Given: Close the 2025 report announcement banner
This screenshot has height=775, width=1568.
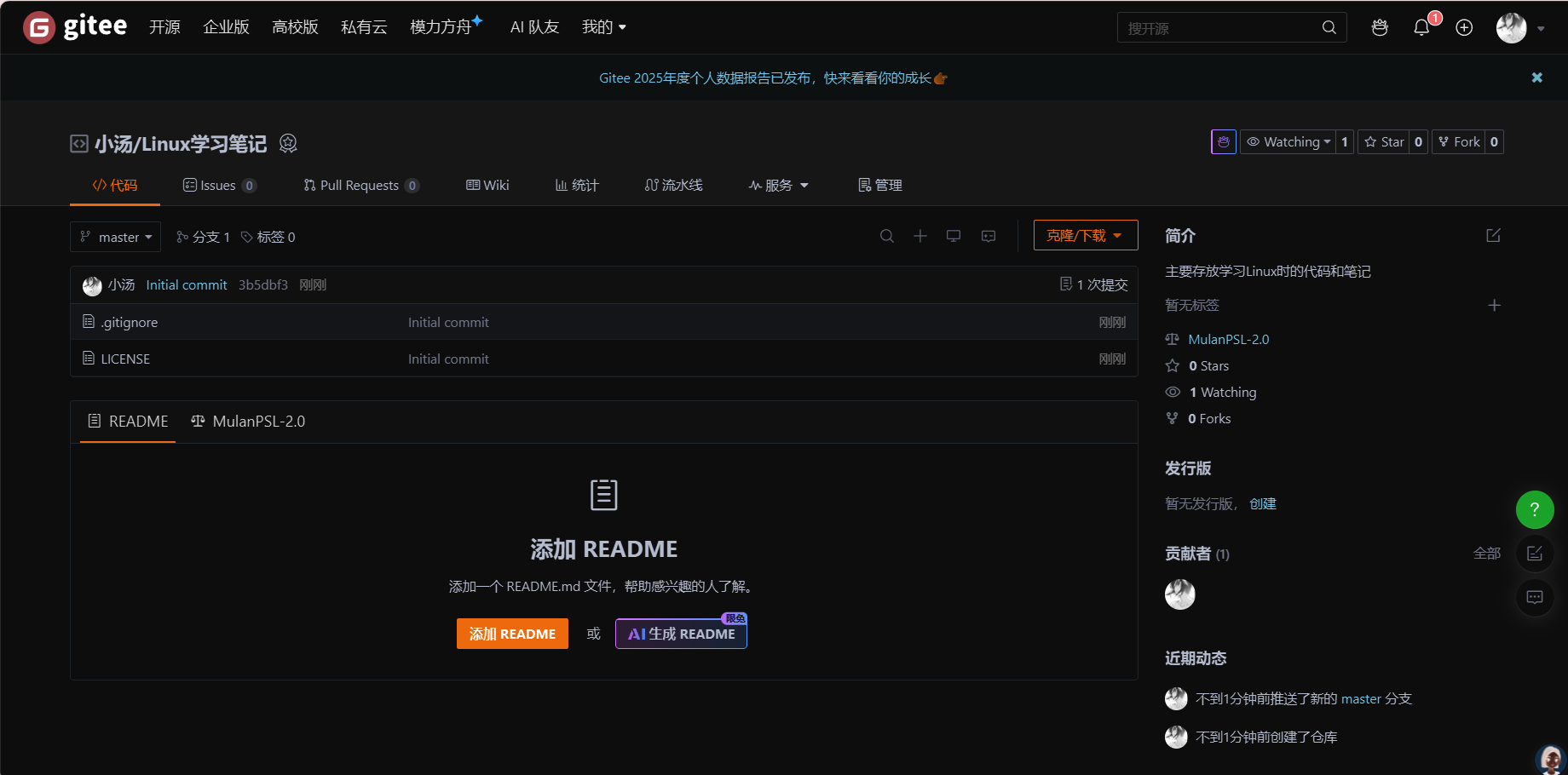Looking at the screenshot, I should [1537, 77].
